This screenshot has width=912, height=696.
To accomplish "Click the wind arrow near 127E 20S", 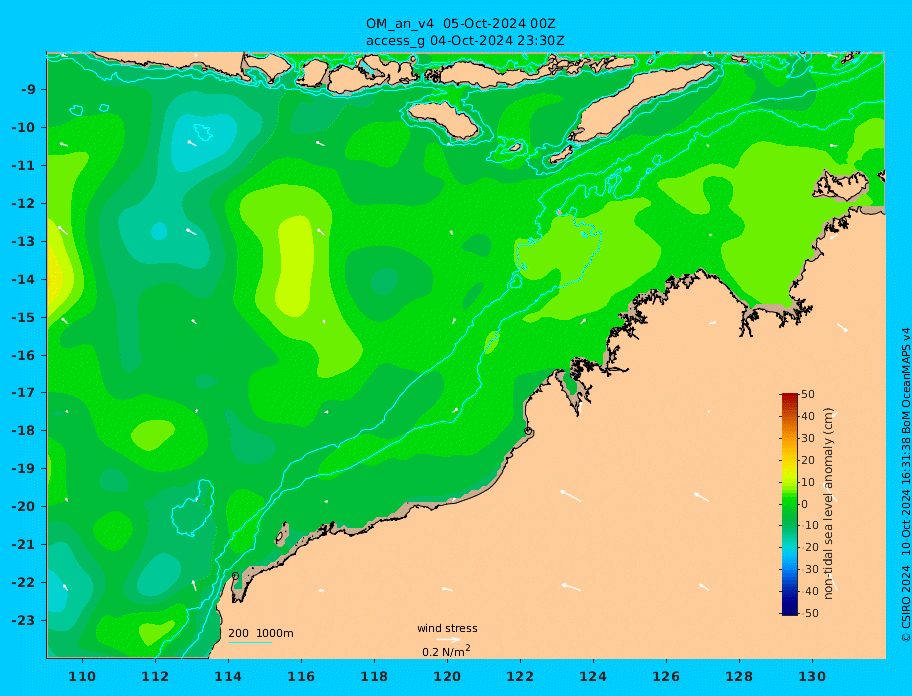I will click(701, 497).
